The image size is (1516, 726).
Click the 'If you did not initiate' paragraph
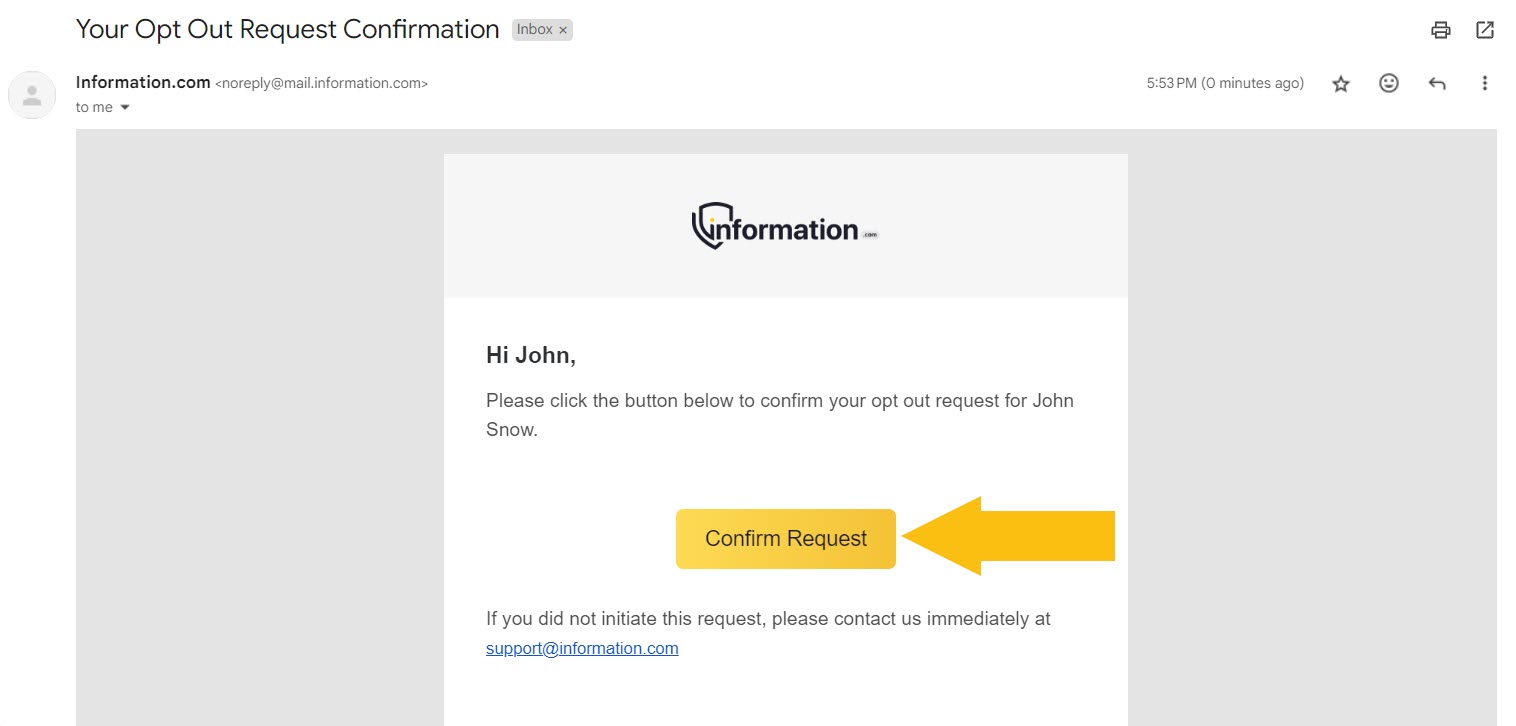(x=767, y=619)
